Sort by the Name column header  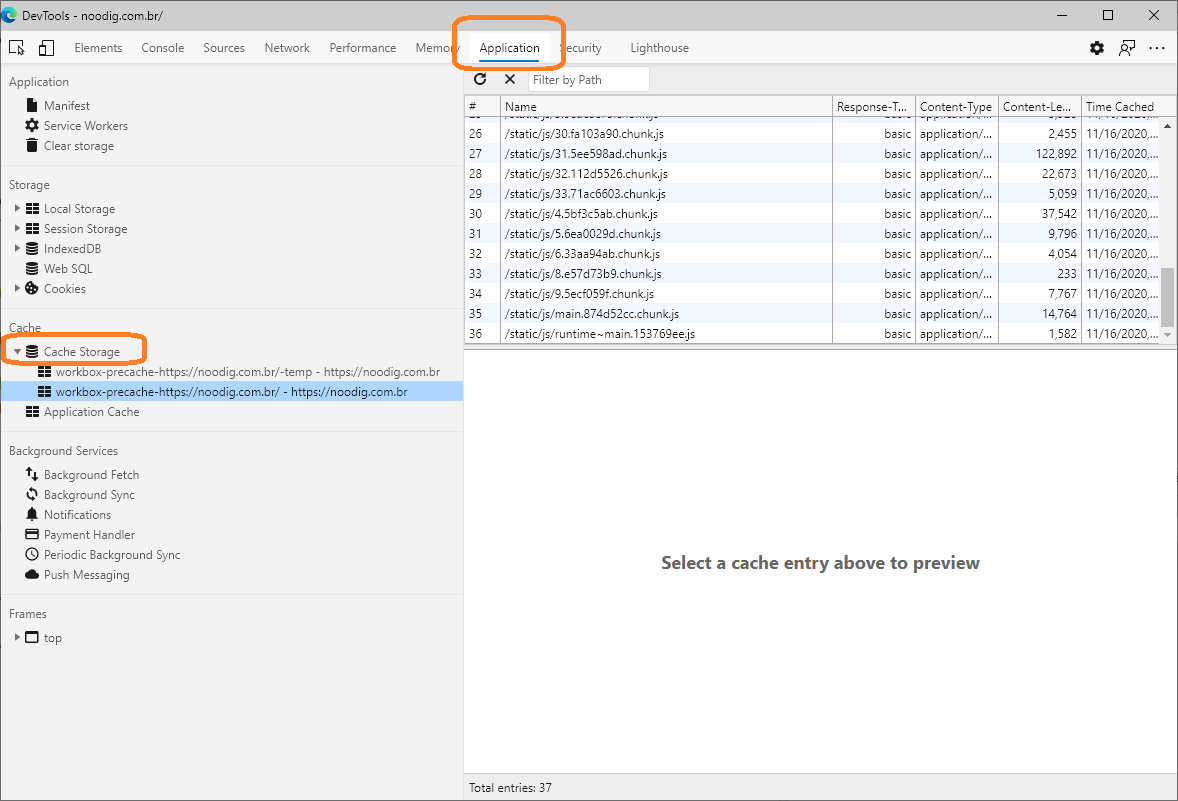pos(666,107)
